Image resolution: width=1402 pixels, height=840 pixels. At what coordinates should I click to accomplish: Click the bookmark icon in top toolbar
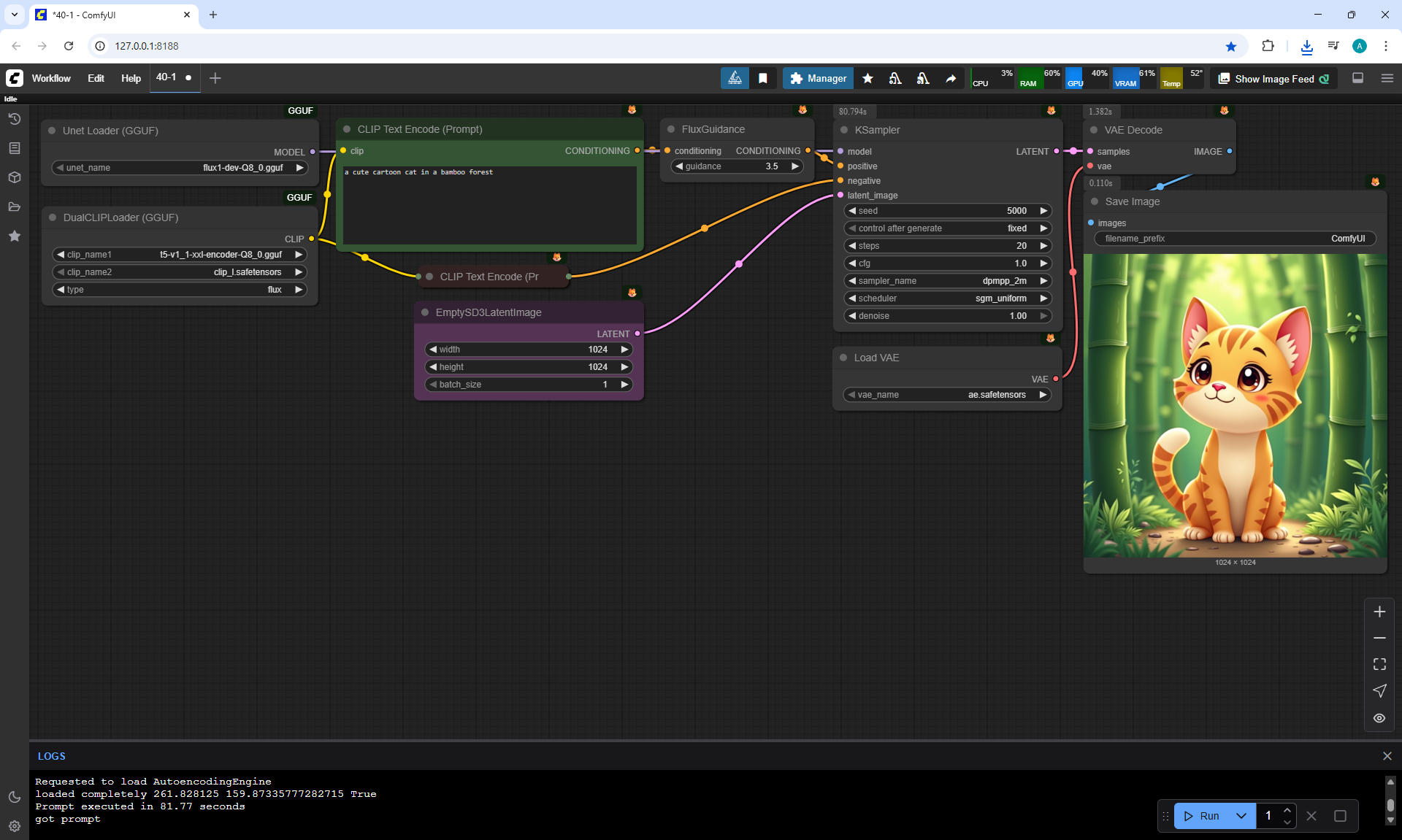[763, 78]
